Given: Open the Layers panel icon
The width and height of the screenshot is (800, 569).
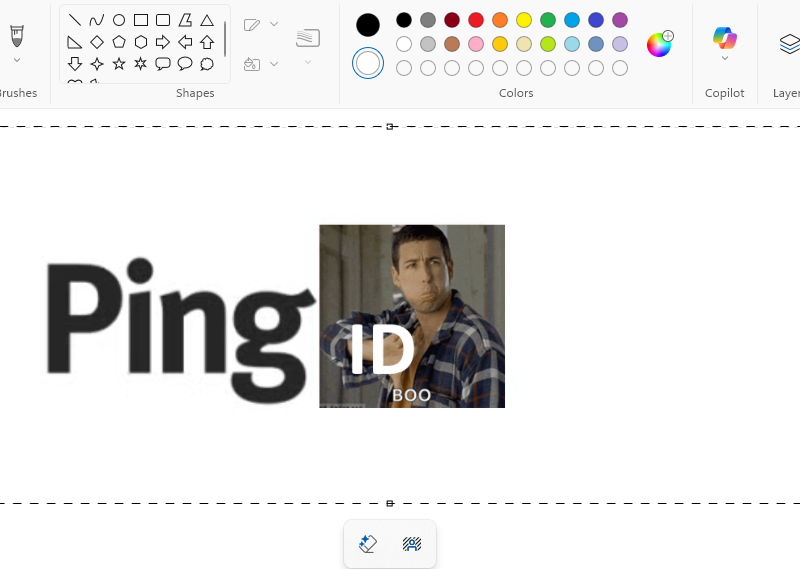Looking at the screenshot, I should [789, 43].
